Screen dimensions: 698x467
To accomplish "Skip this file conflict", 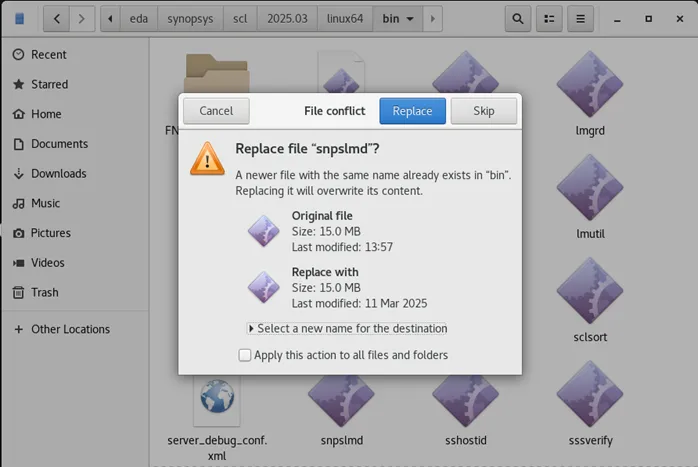I will (484, 111).
